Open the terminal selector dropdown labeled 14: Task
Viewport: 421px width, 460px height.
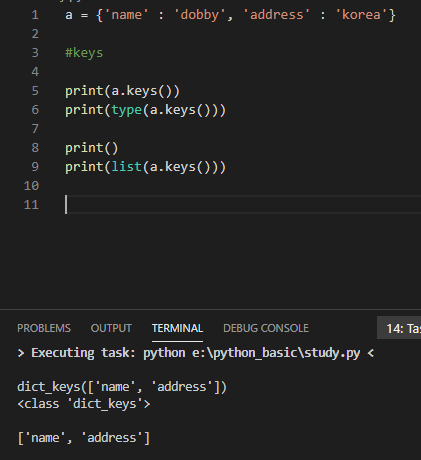pyautogui.click(x=399, y=329)
